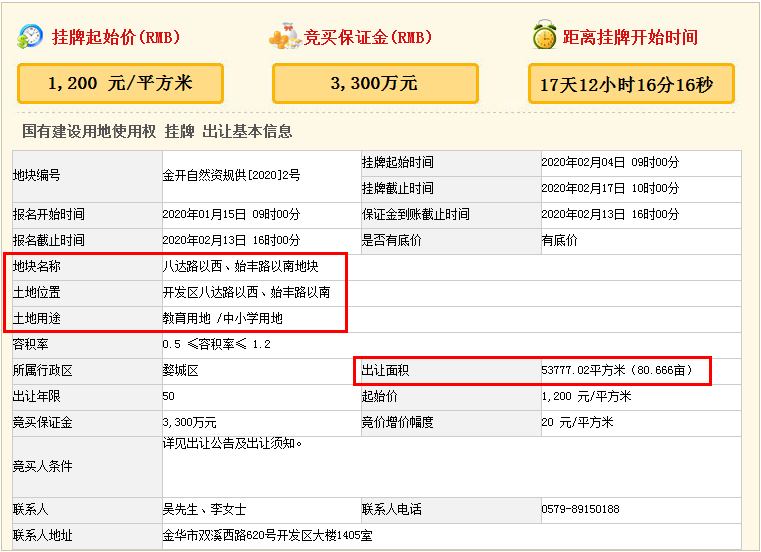Select the location 开发区八达路以西、始丰路以南

tap(247, 293)
